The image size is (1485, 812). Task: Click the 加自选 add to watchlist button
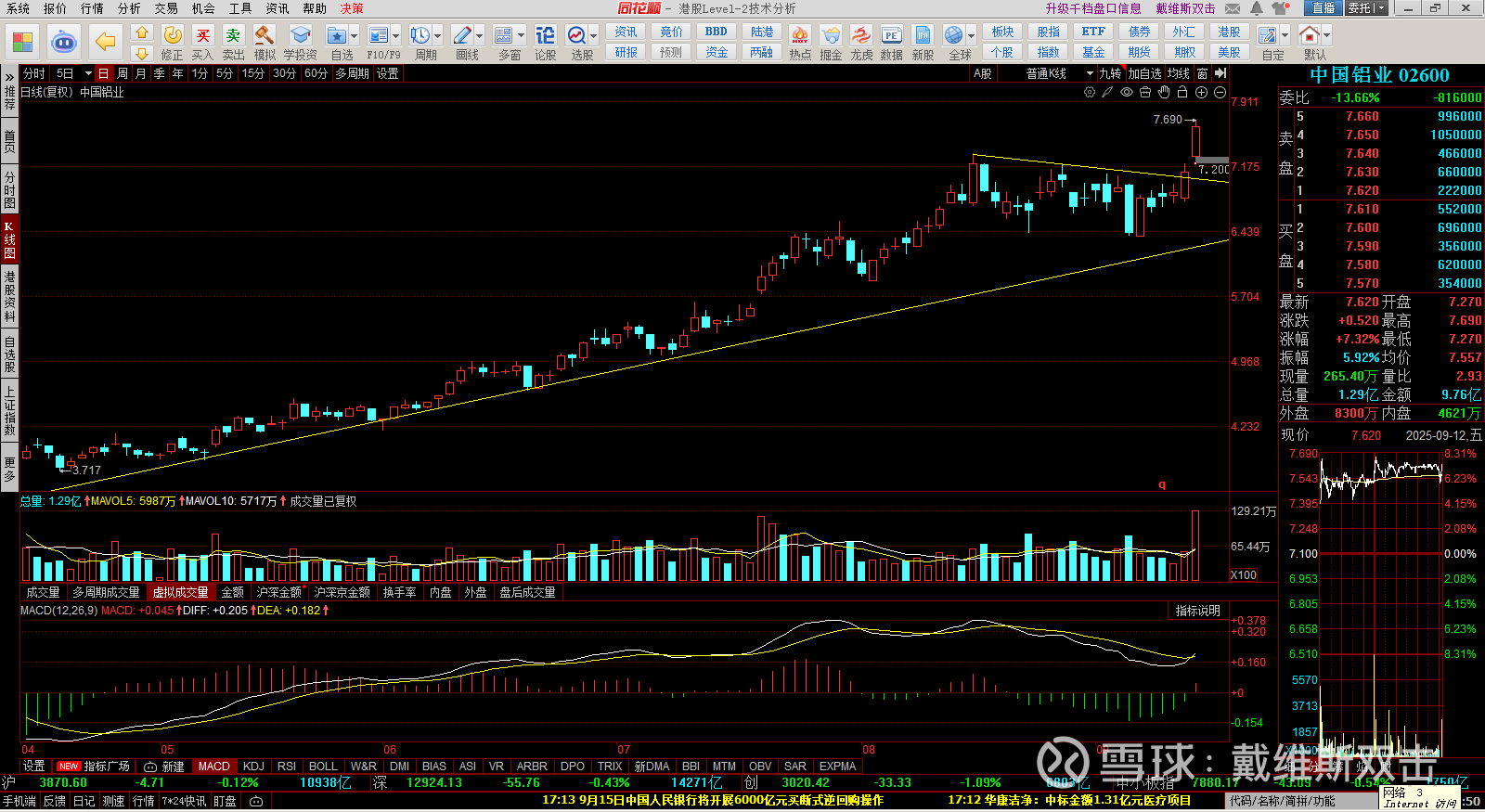pyautogui.click(x=1144, y=73)
